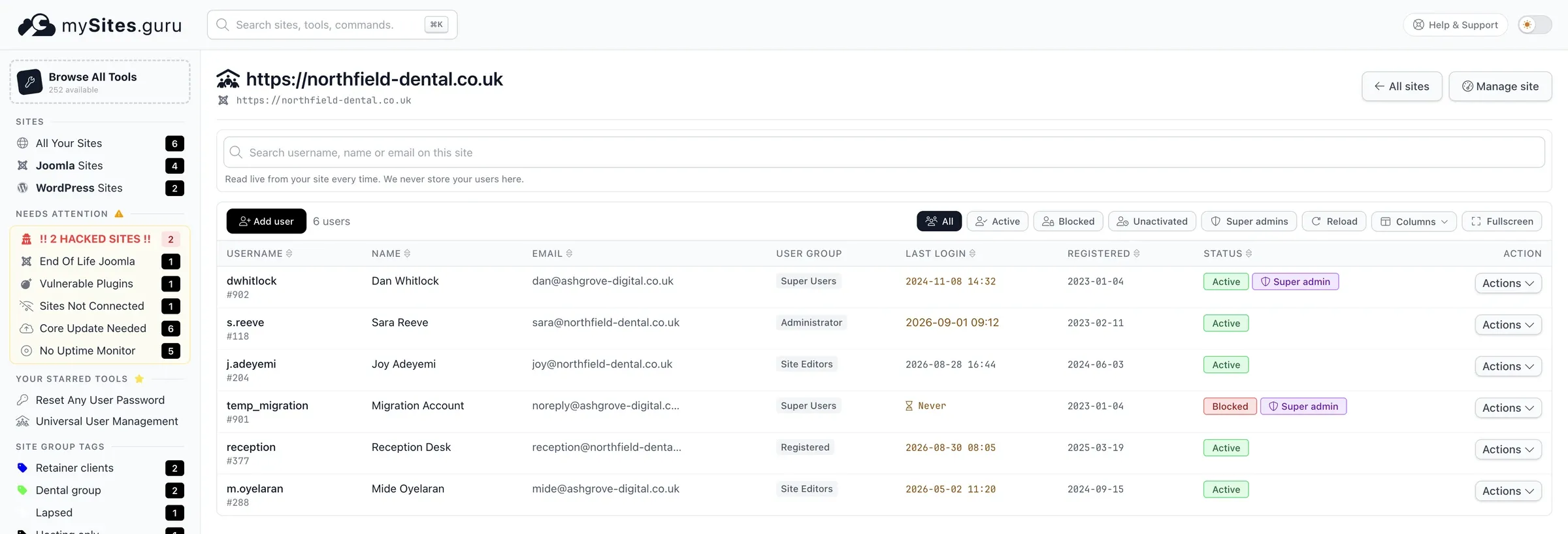
Task: Click the username, name or email search field
Action: pyautogui.click(x=884, y=152)
